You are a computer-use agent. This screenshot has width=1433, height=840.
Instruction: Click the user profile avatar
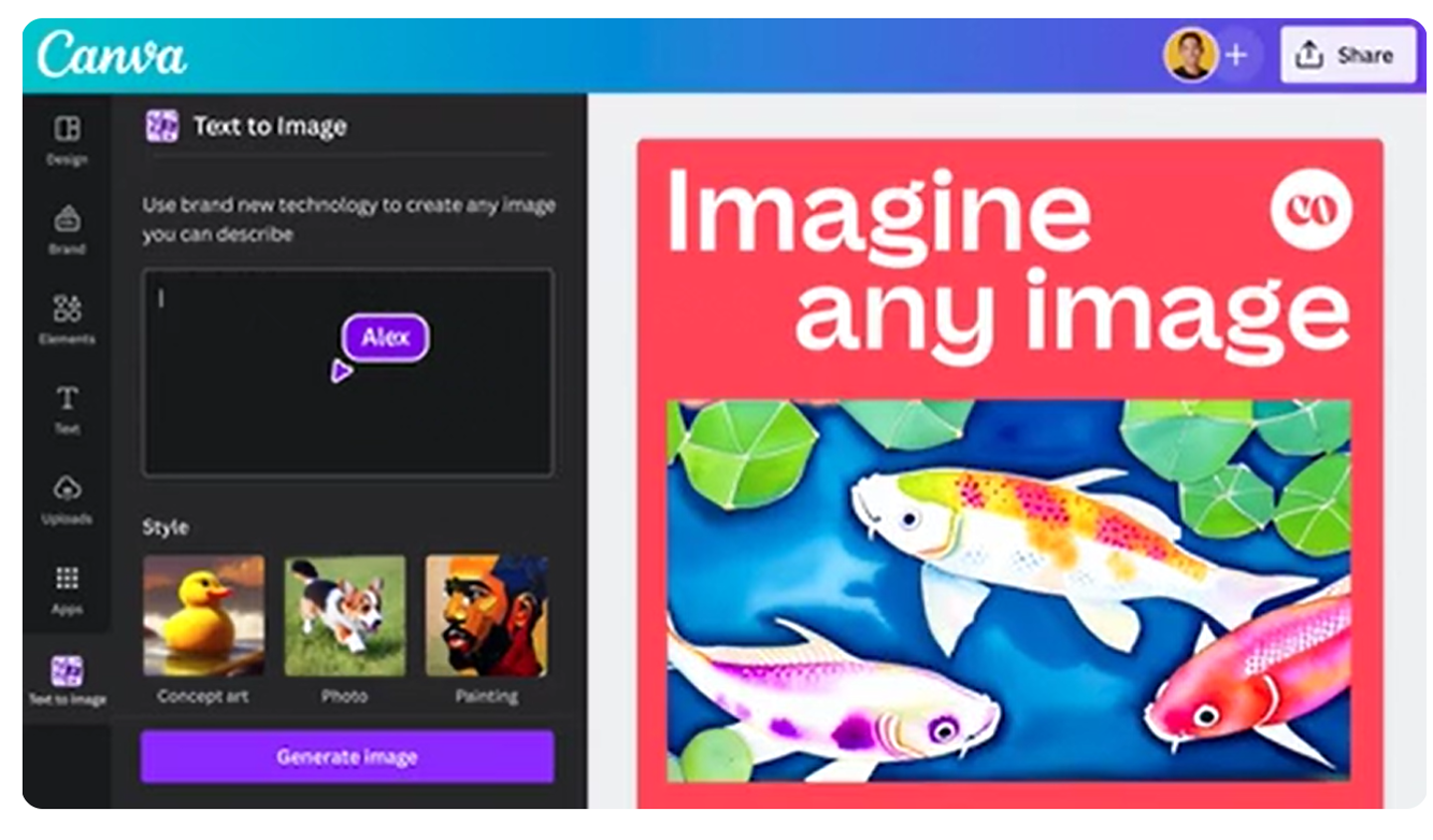point(1190,55)
